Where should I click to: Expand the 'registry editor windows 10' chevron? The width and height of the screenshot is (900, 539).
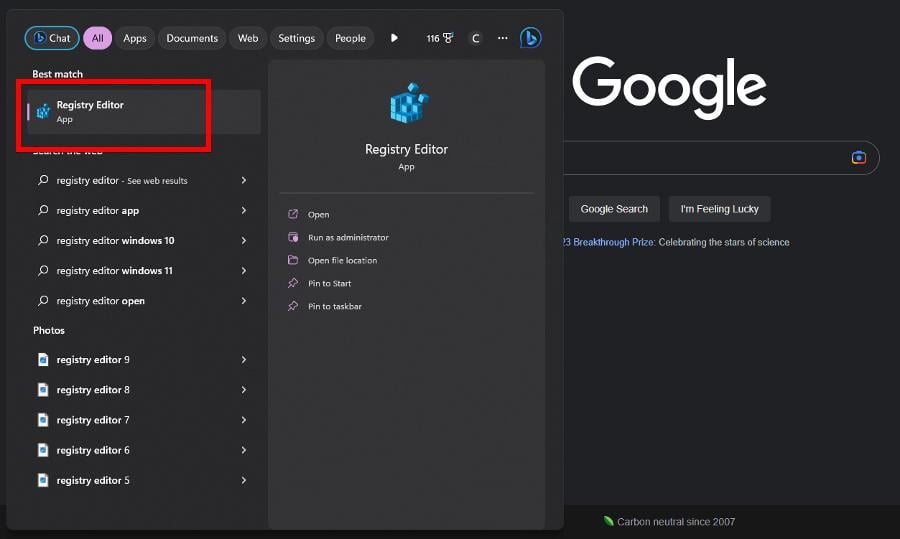coord(244,241)
